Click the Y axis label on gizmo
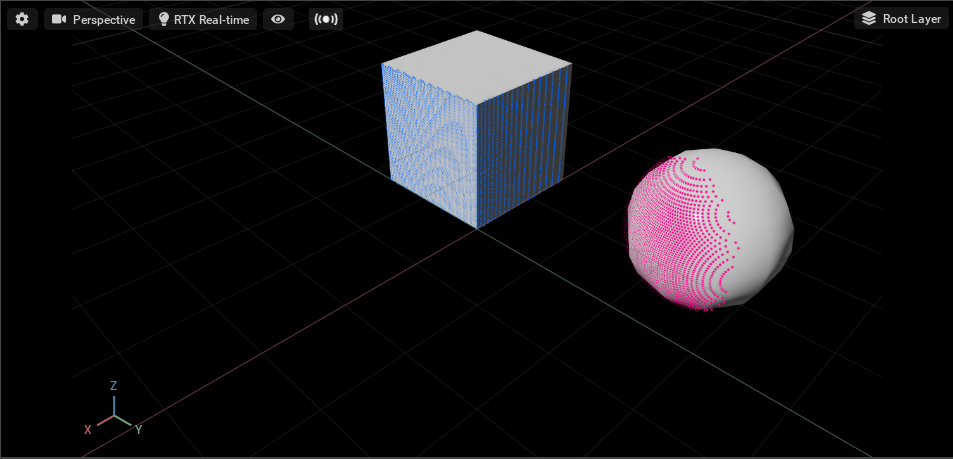Viewport: 953px width, 459px height. click(x=138, y=429)
